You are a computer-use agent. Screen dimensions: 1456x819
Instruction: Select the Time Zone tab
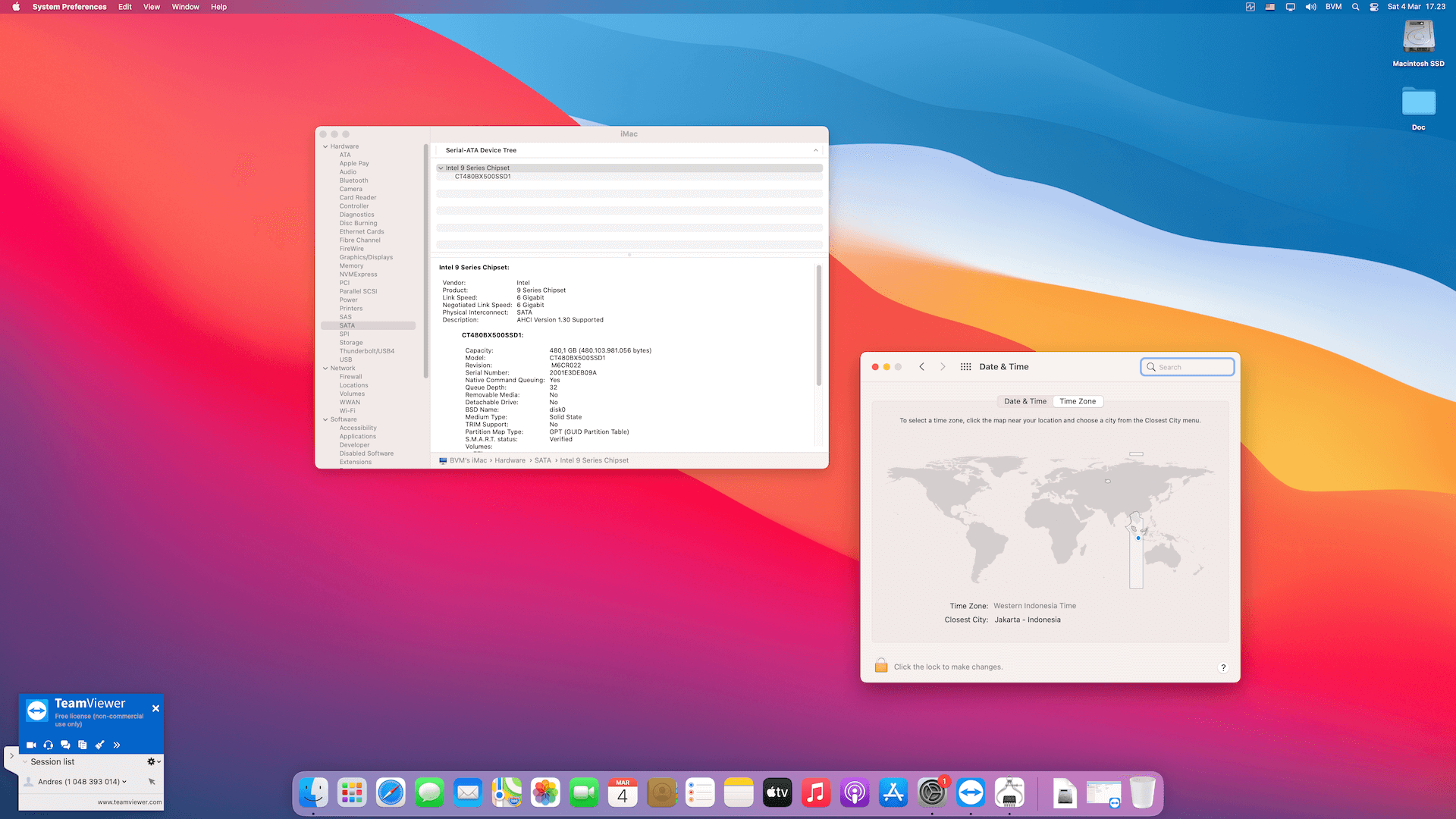tap(1078, 401)
